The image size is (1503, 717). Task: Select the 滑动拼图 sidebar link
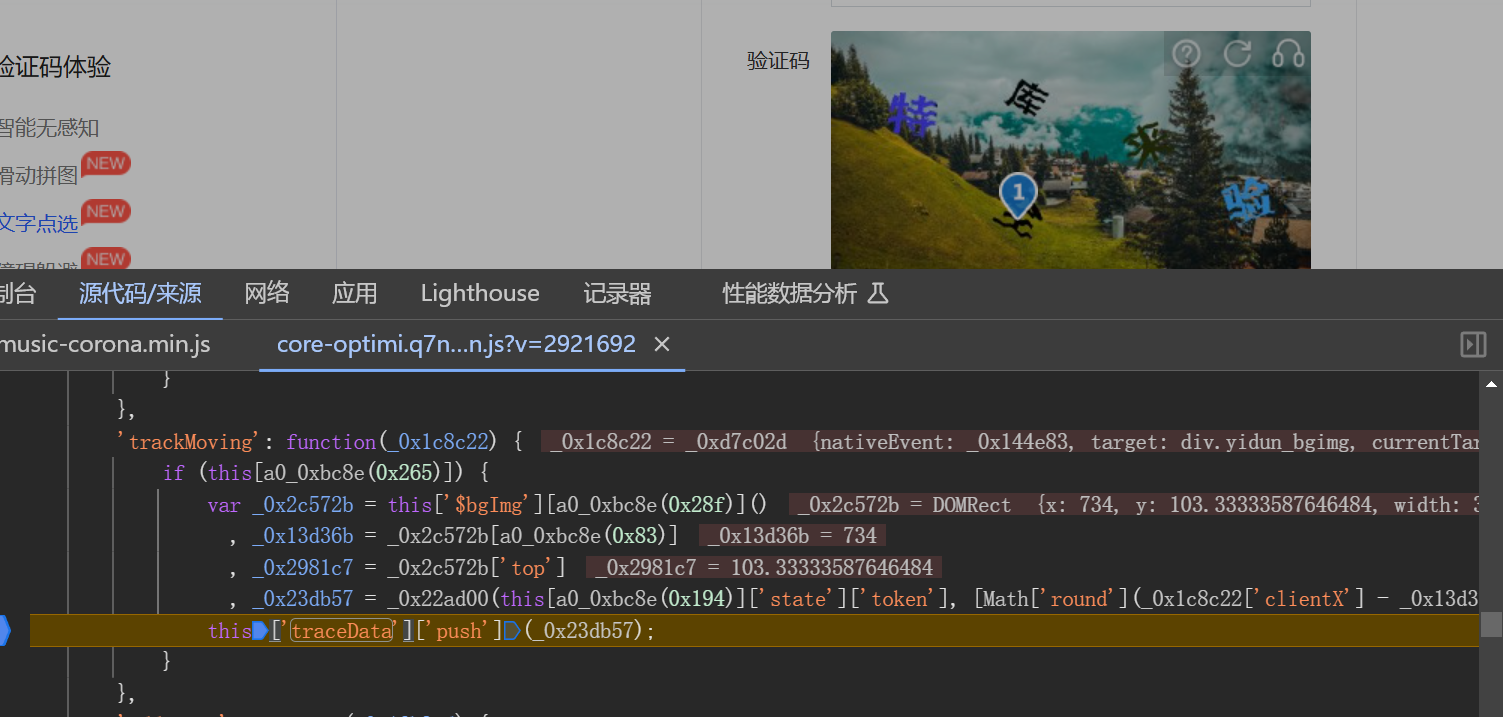point(38,176)
